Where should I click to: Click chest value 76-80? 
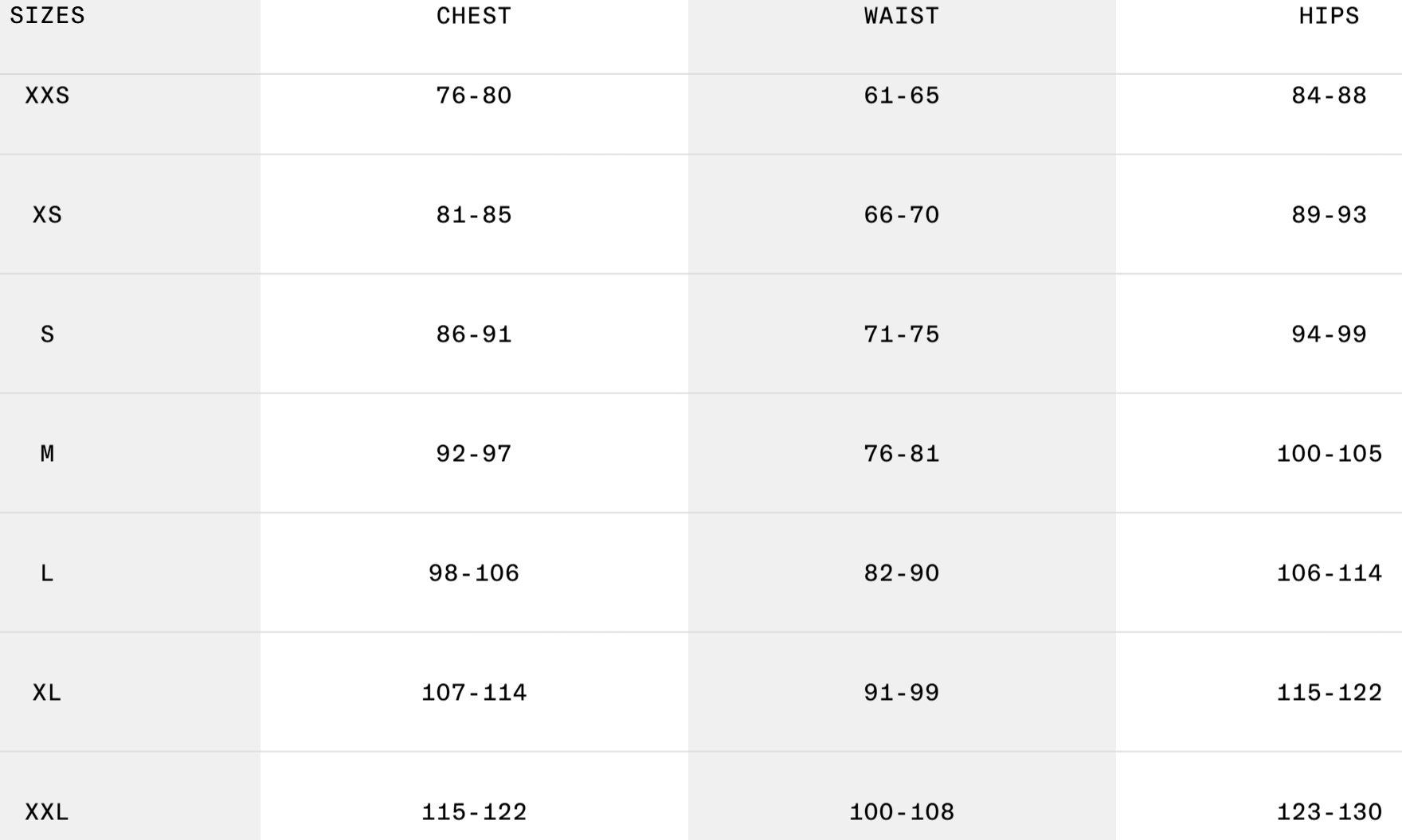pos(474,96)
